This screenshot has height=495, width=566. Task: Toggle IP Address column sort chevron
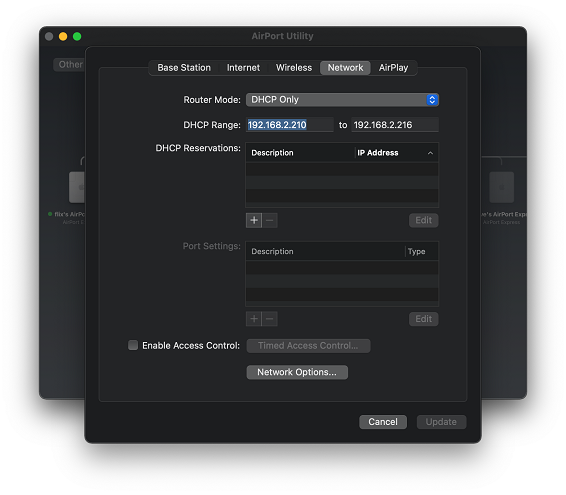pos(430,153)
